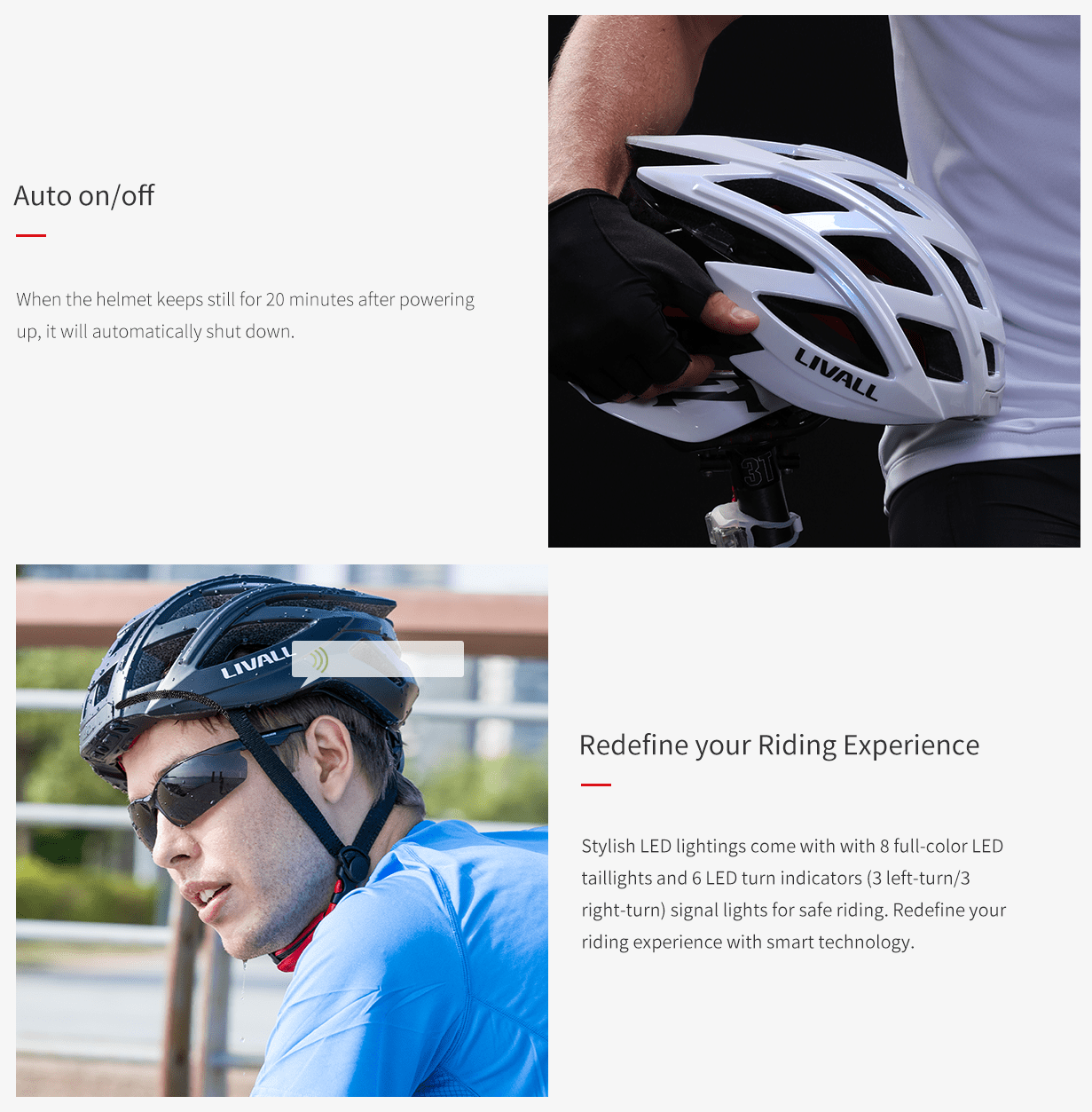Screen dimensions: 1092x1112
Task: Click the LIVALL logo on white helmet
Action: tap(836, 374)
